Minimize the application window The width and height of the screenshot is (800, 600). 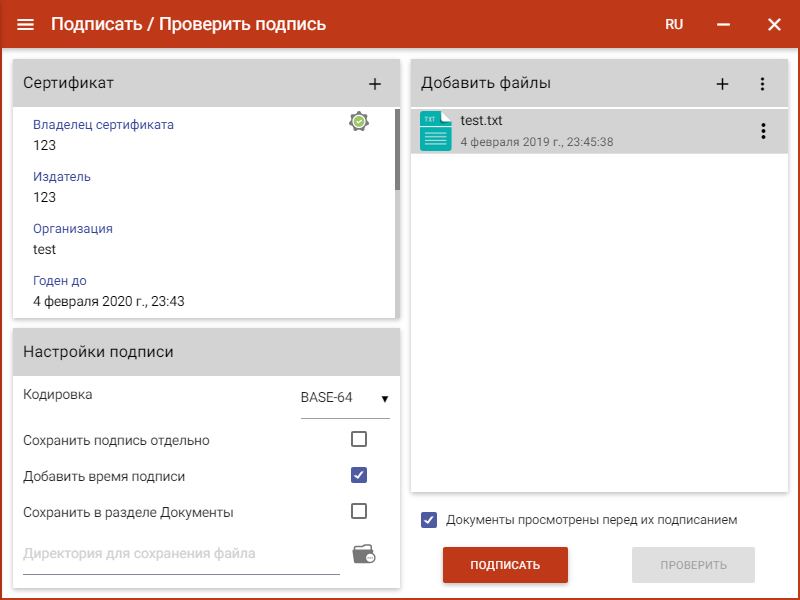[x=723, y=24]
